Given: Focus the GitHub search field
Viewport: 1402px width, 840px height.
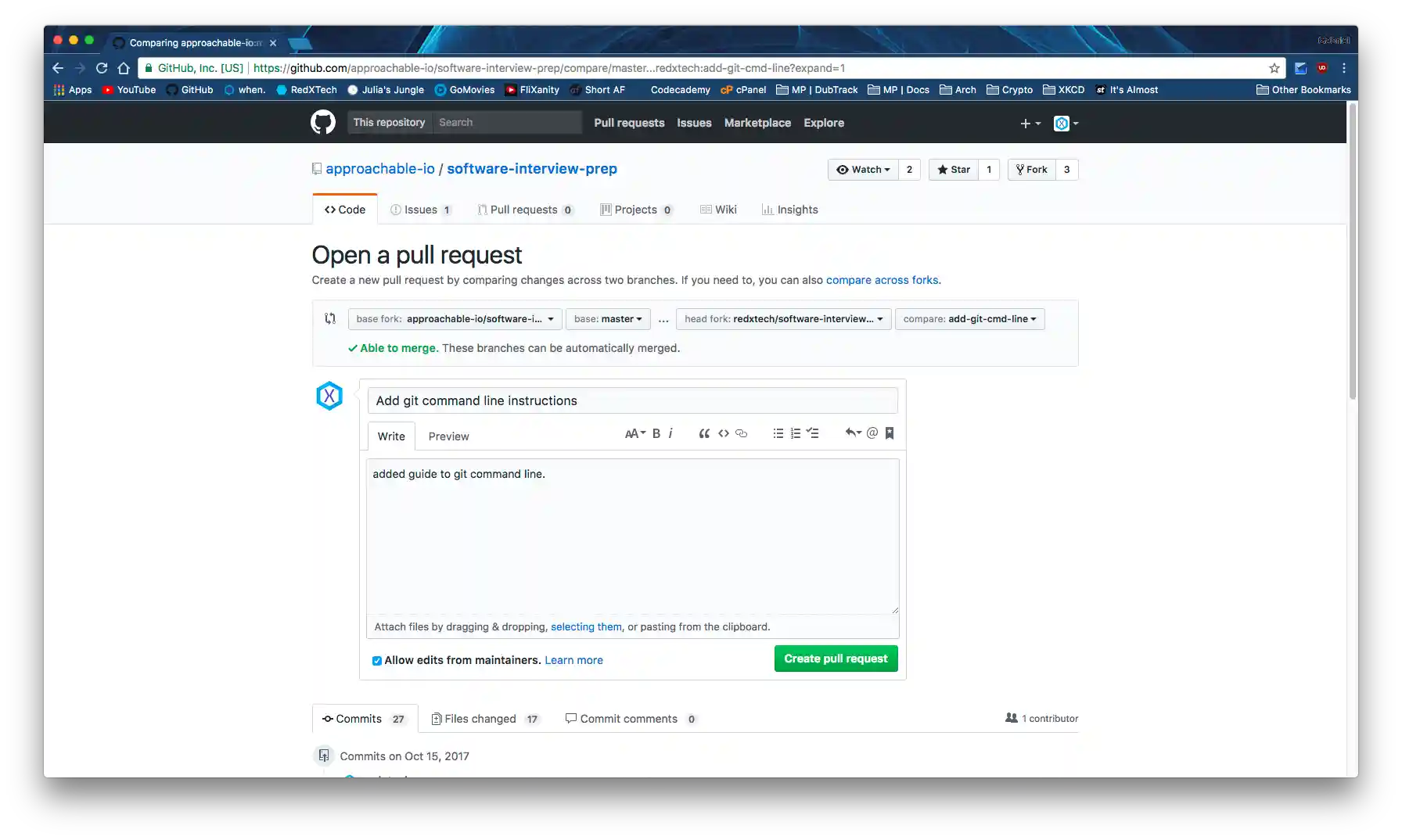Looking at the screenshot, I should pos(507,122).
